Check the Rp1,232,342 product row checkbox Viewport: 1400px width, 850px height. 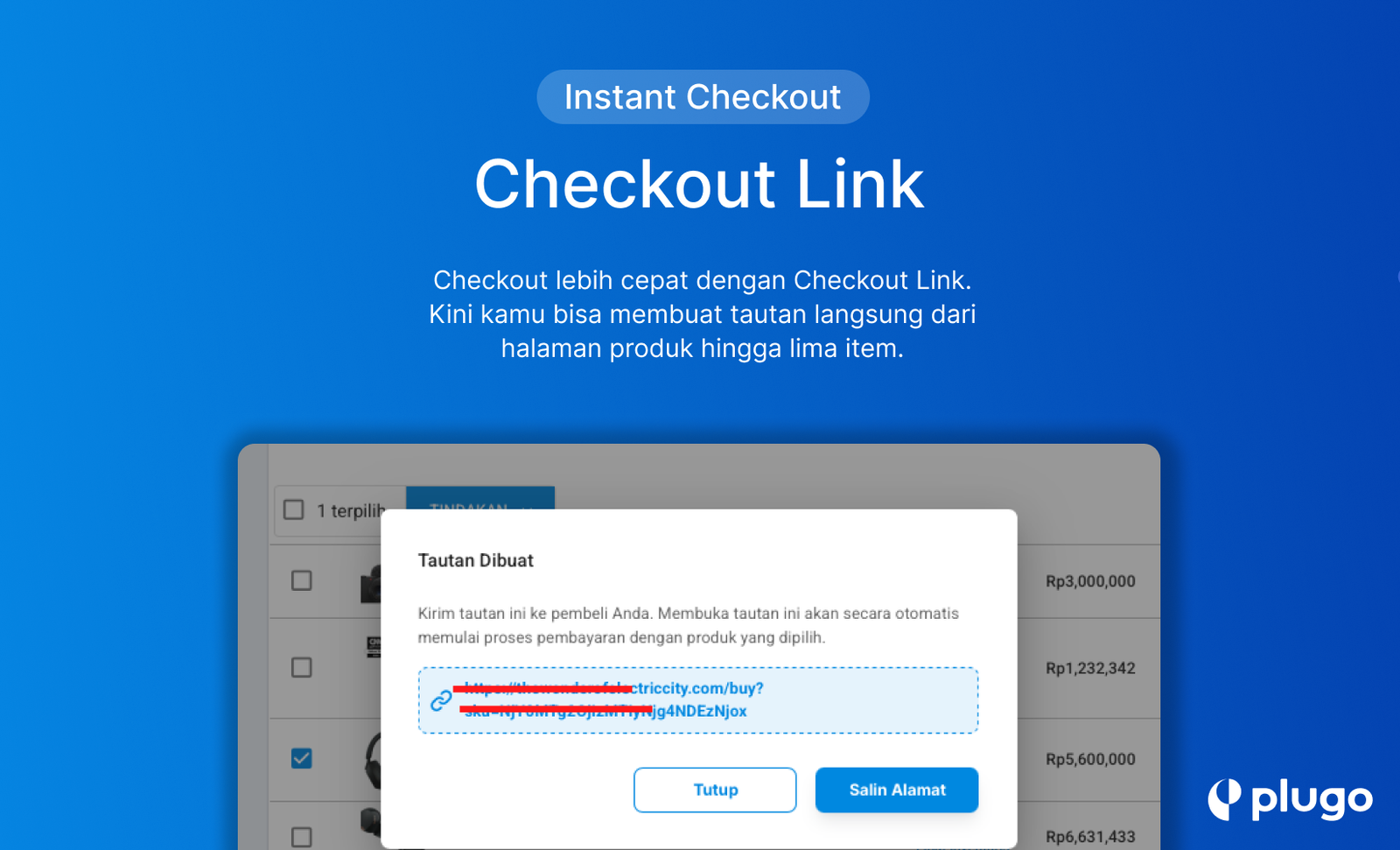tap(302, 668)
